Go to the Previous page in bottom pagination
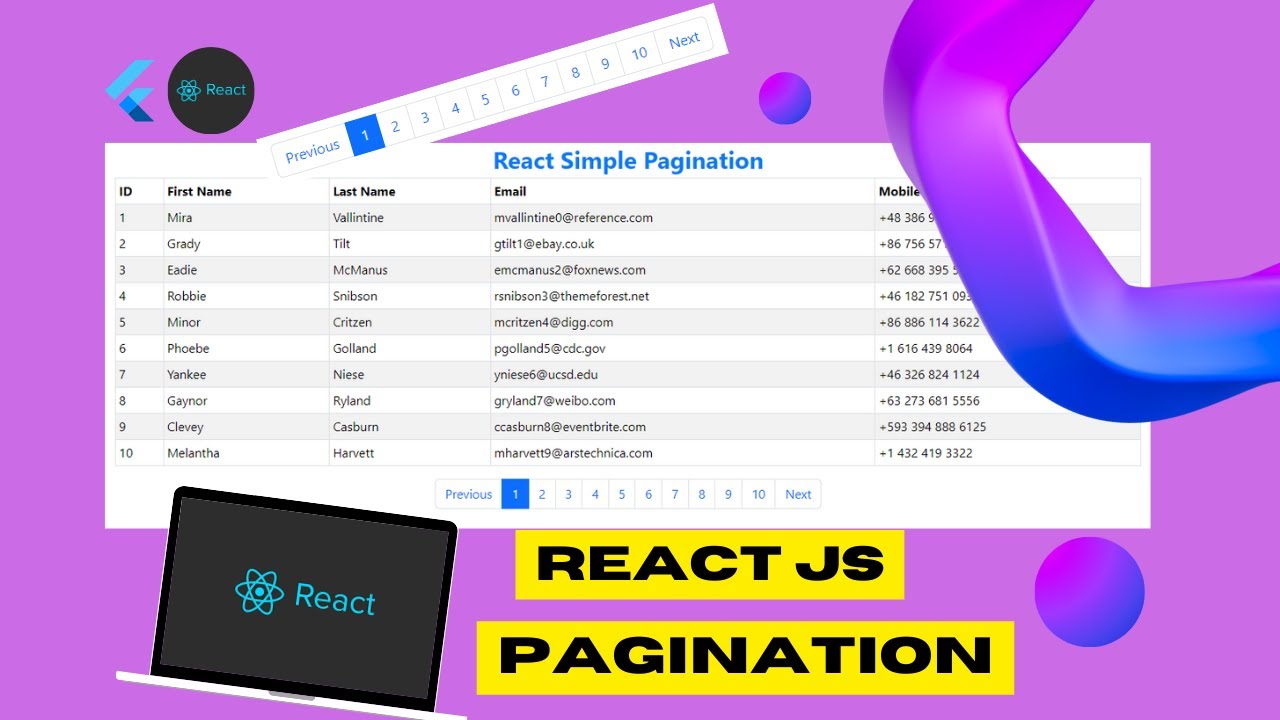 click(x=468, y=494)
